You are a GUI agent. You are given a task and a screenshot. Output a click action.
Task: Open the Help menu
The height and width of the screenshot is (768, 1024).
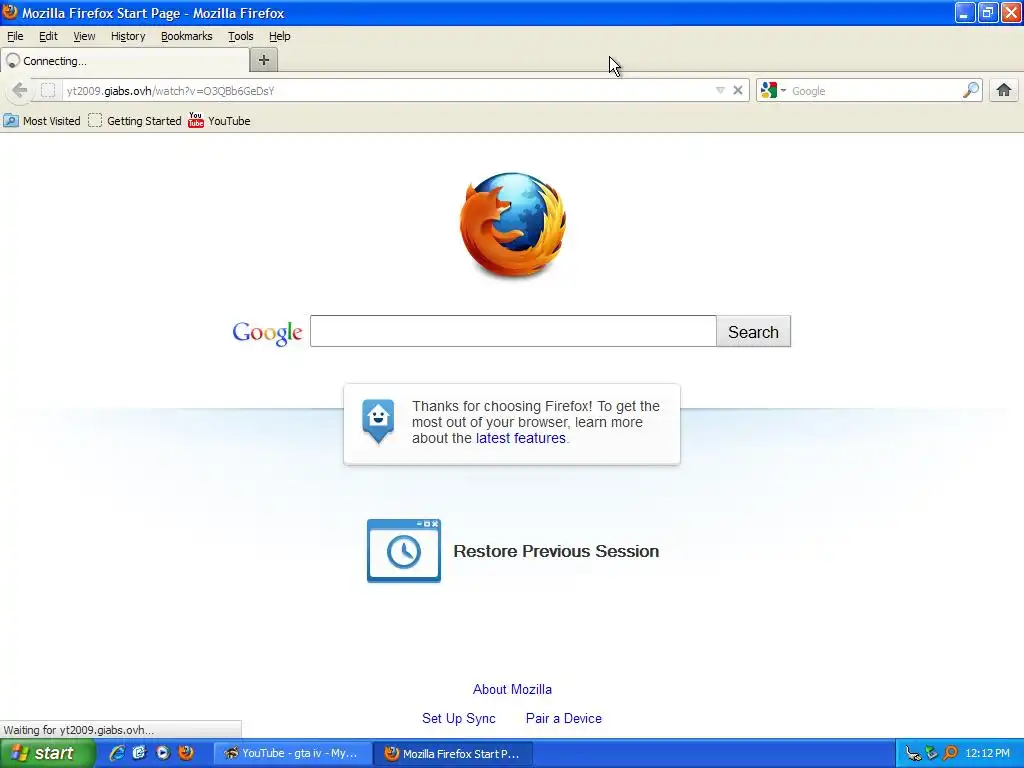pyautogui.click(x=280, y=36)
